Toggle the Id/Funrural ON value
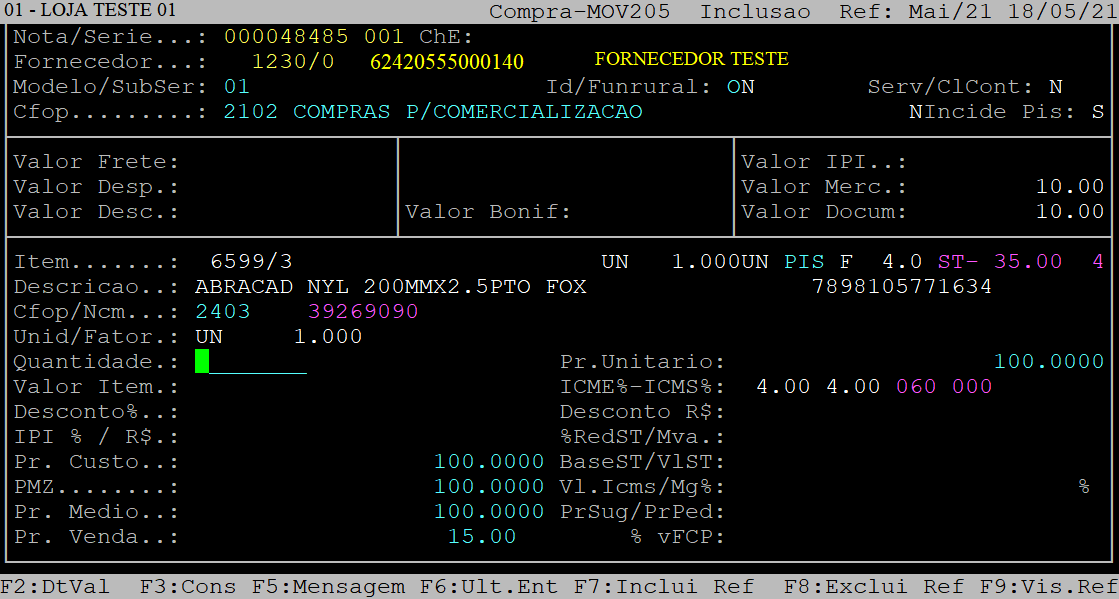1119x599 pixels. click(x=740, y=87)
